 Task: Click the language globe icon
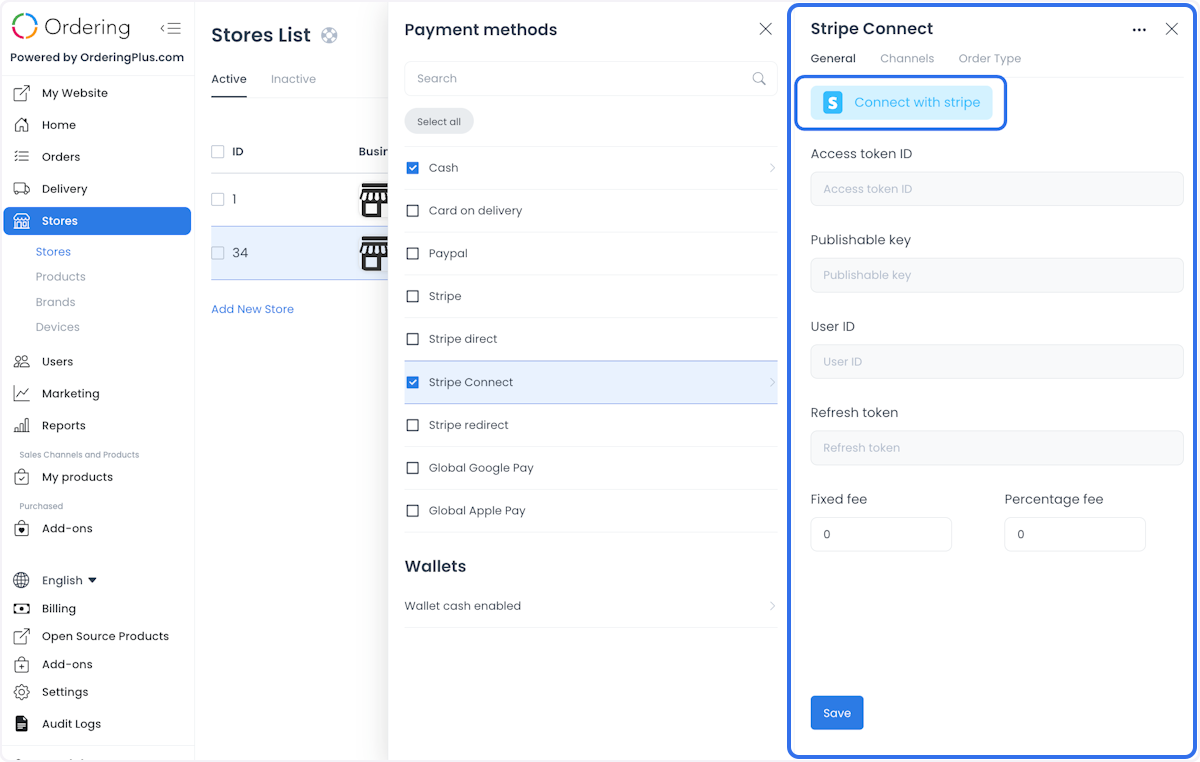pyautogui.click(x=21, y=580)
